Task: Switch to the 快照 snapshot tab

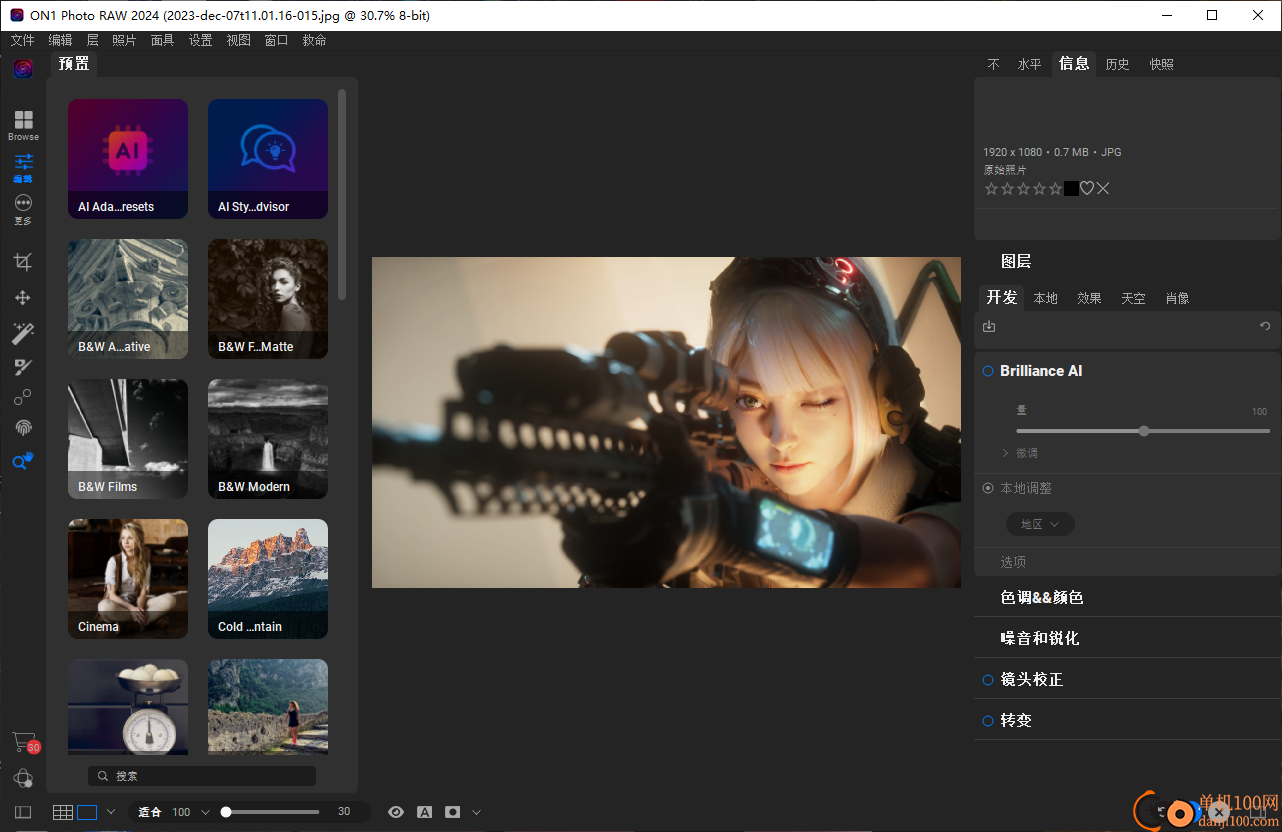Action: [x=1161, y=64]
